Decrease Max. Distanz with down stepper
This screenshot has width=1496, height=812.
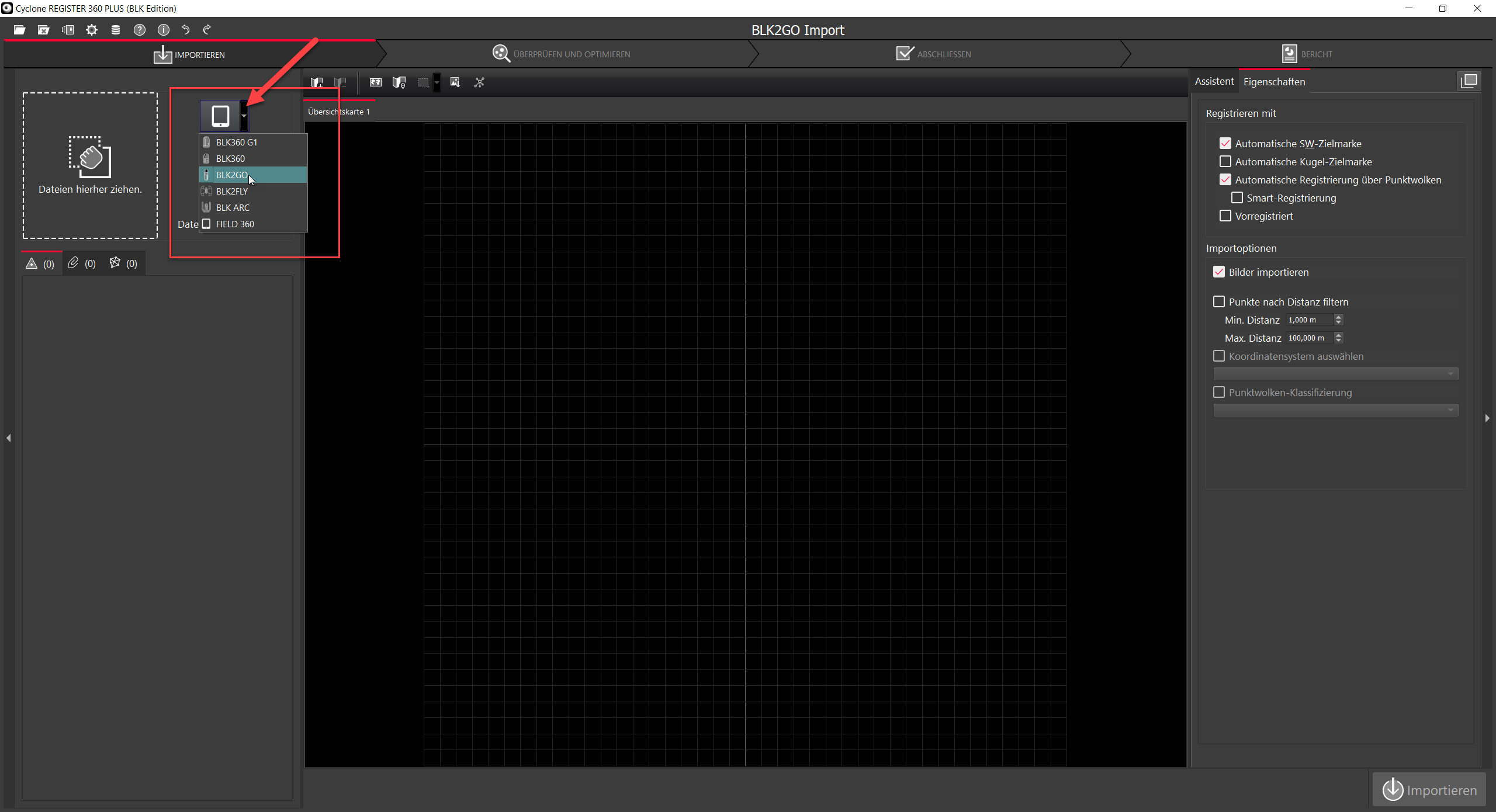coord(1339,341)
